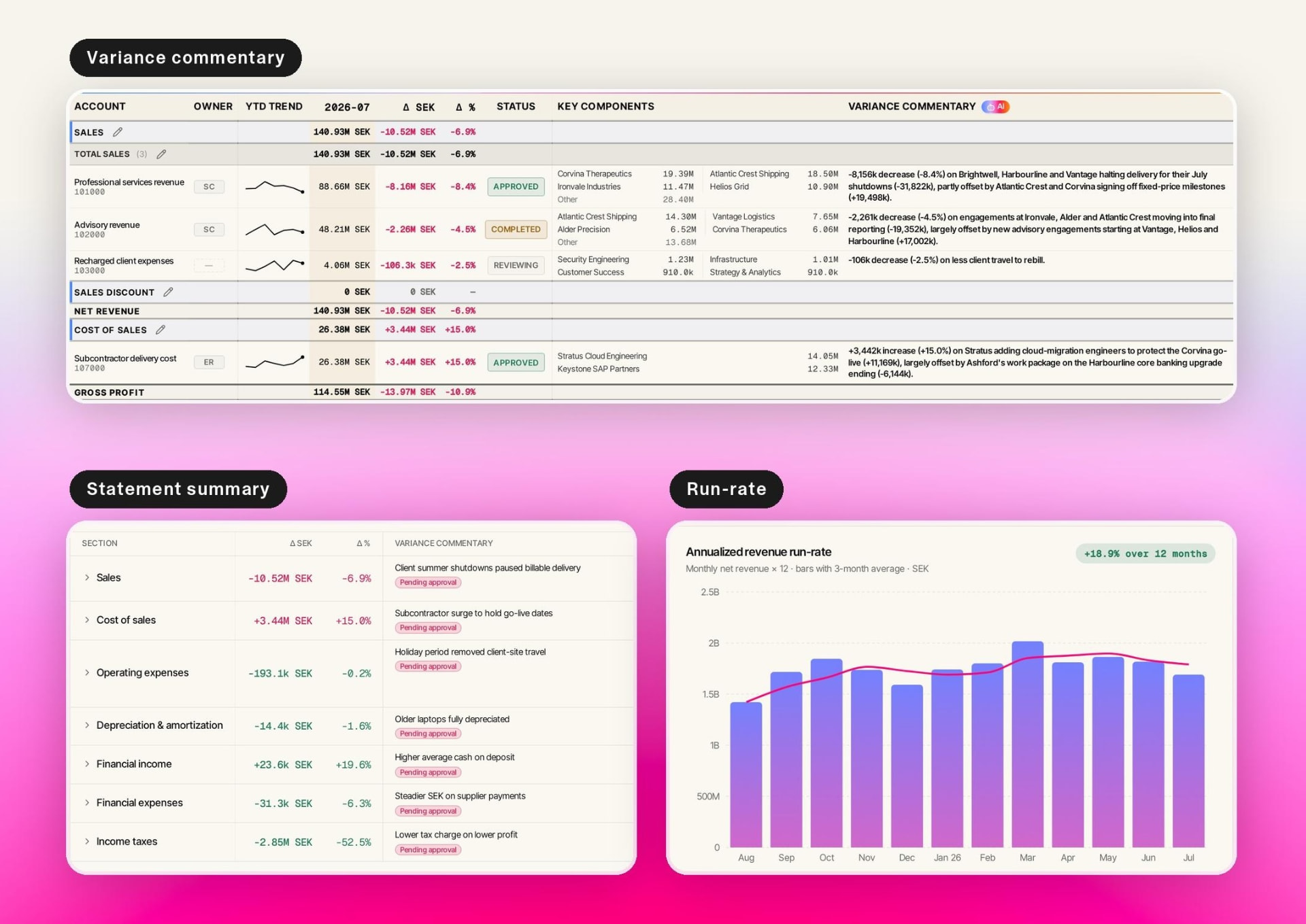Click the -13.97M SEK gross profit variance
The image size is (1306, 924).
click(407, 392)
